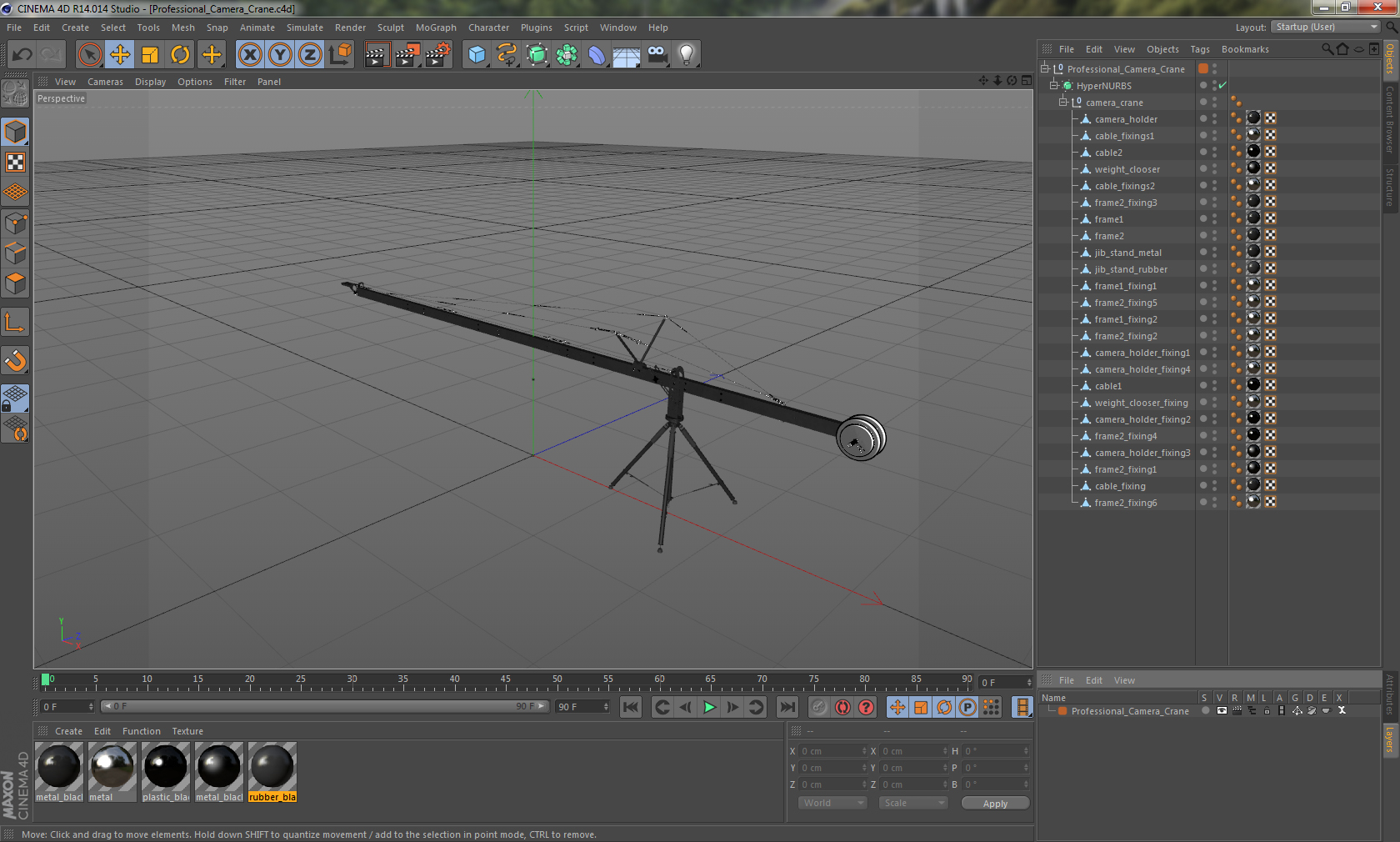Image resolution: width=1400 pixels, height=842 pixels.
Task: Enable Points mode in left toolbar
Action: point(15,223)
